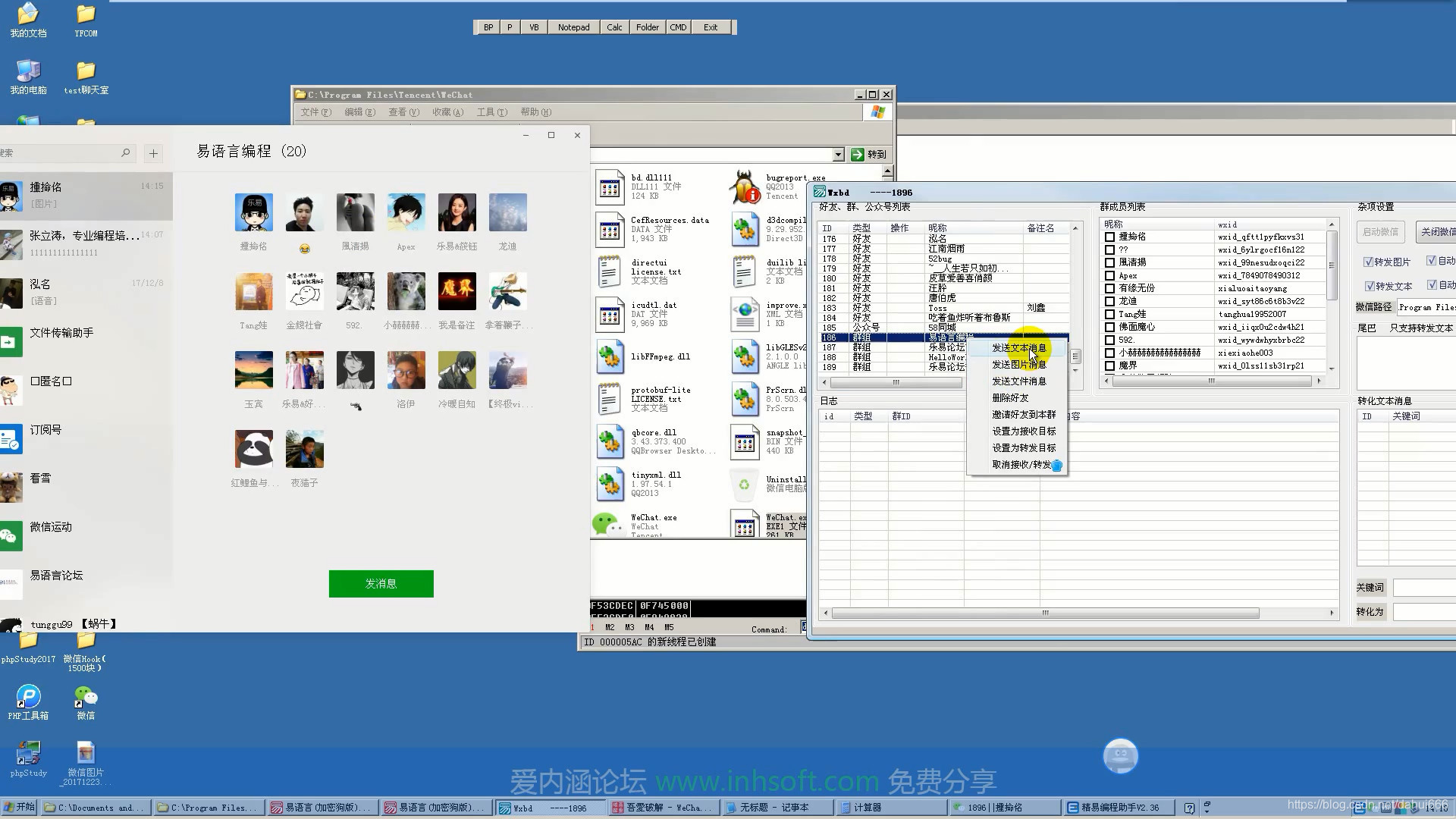The image size is (1456, 819).
Task: Click the floating robot assistant icon
Action: pos(1121,756)
